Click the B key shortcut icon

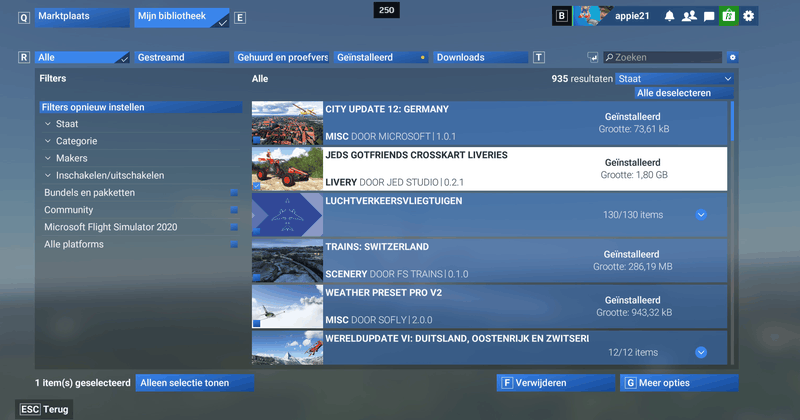coord(562,16)
